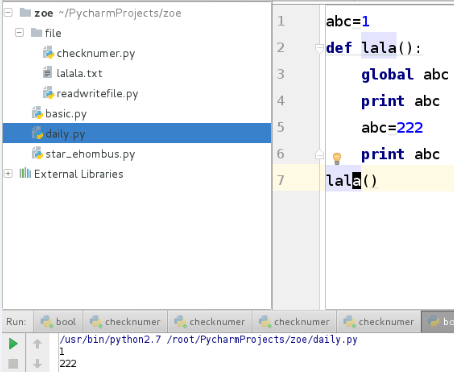Image resolution: width=454 pixels, height=372 pixels.
Task: Rerun the program with the green play button
Action: (13, 344)
